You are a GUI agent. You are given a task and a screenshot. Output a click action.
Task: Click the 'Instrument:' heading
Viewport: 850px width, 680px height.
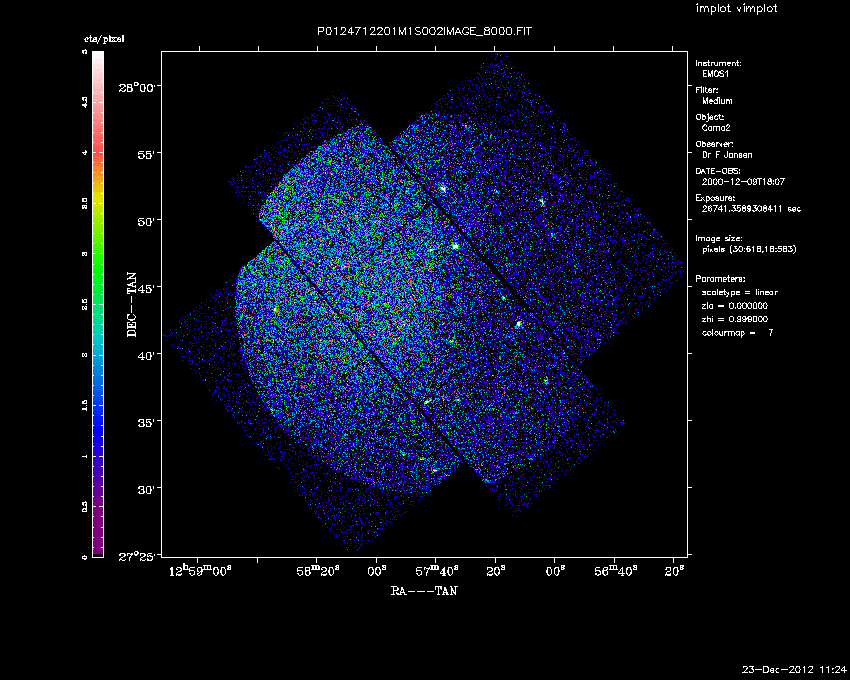[x=718, y=63]
